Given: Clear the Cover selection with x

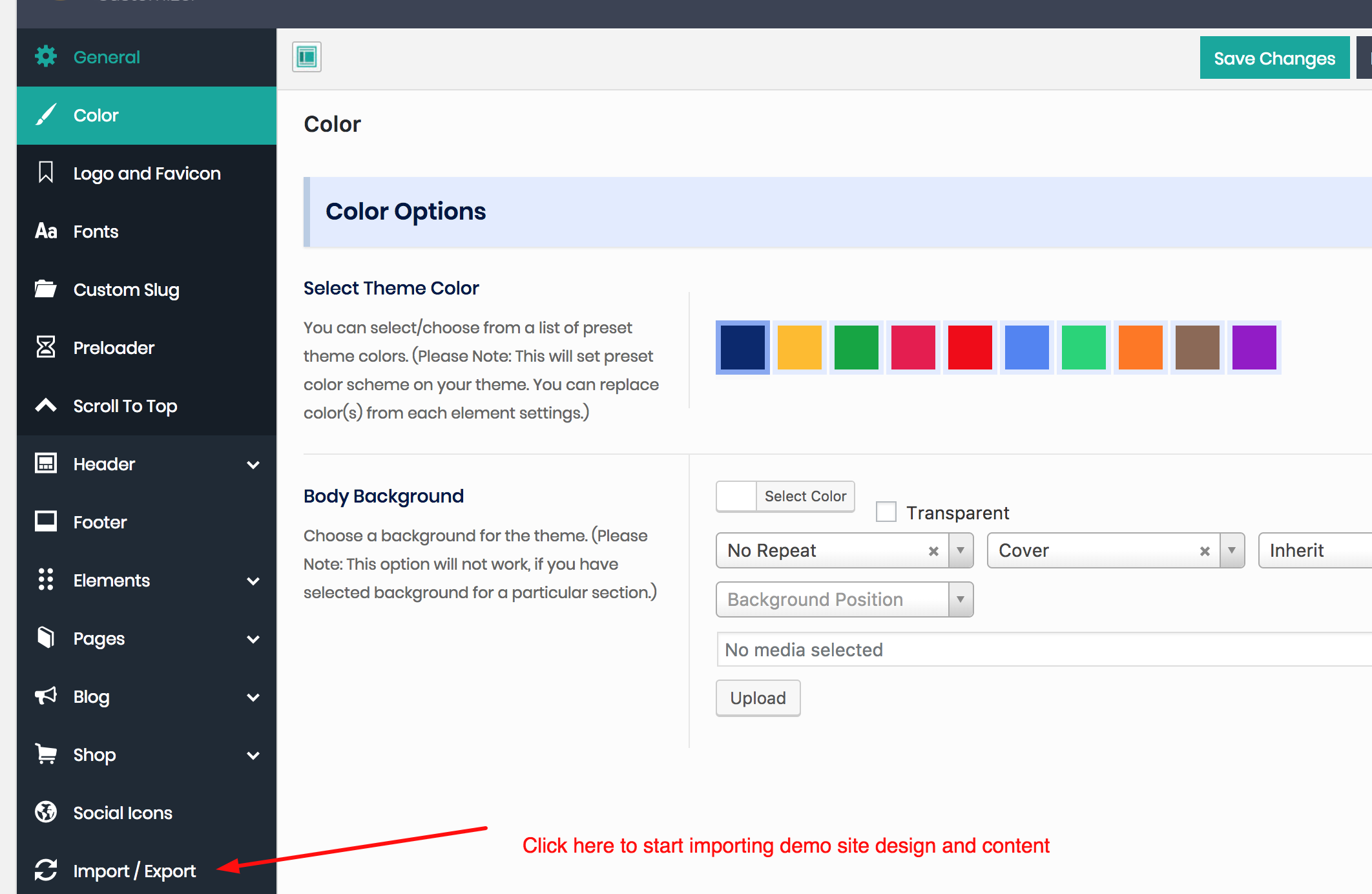Looking at the screenshot, I should click(x=1205, y=551).
